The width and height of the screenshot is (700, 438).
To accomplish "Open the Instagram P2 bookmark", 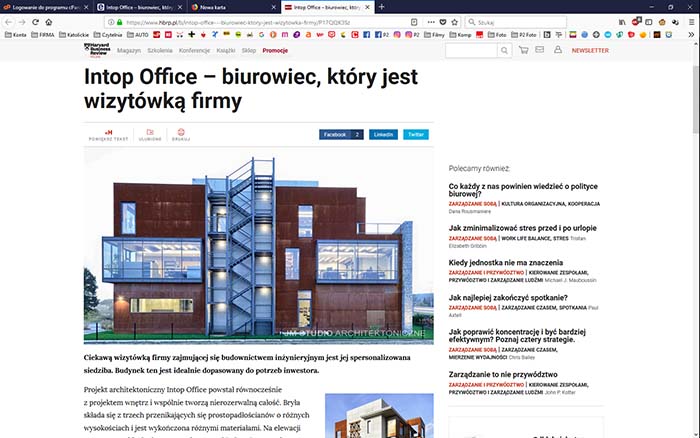I will point(412,34).
